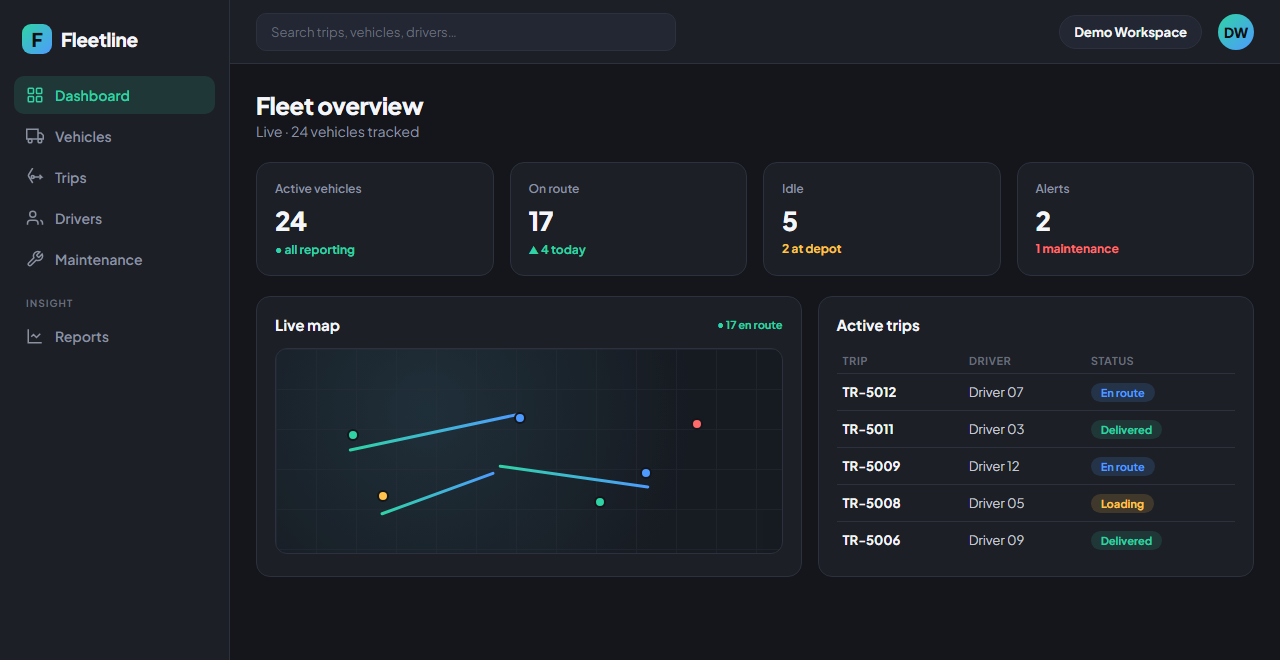Click the '4 today' trend text
Image resolution: width=1280 pixels, height=660 pixels.
tap(557, 249)
